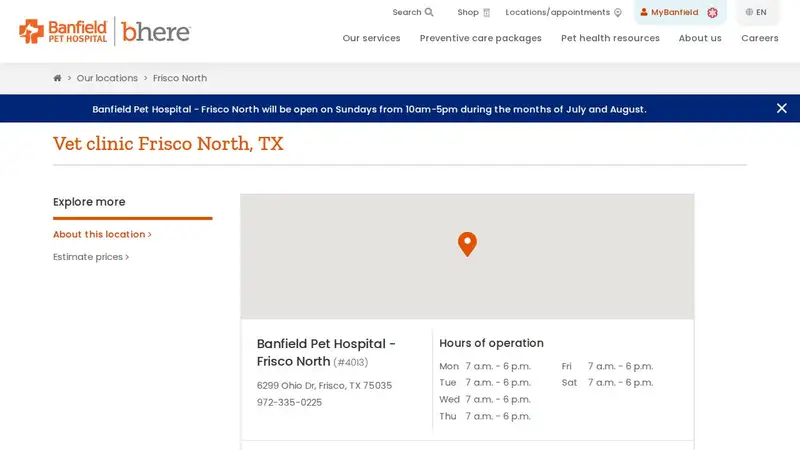Click the home breadcrumb icon
Screen dimensions: 800x450
57,78
